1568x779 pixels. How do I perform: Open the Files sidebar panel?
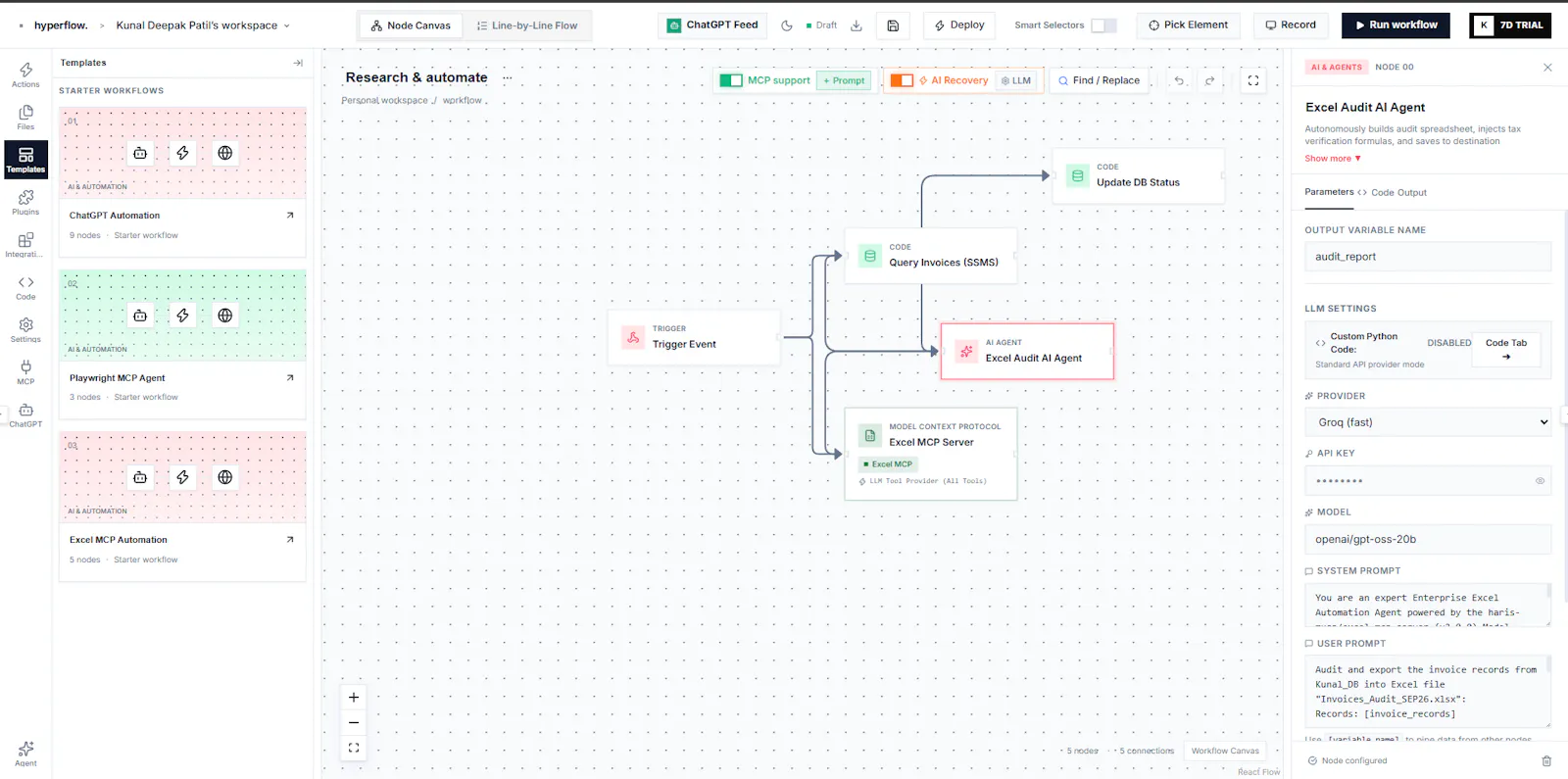point(25,118)
